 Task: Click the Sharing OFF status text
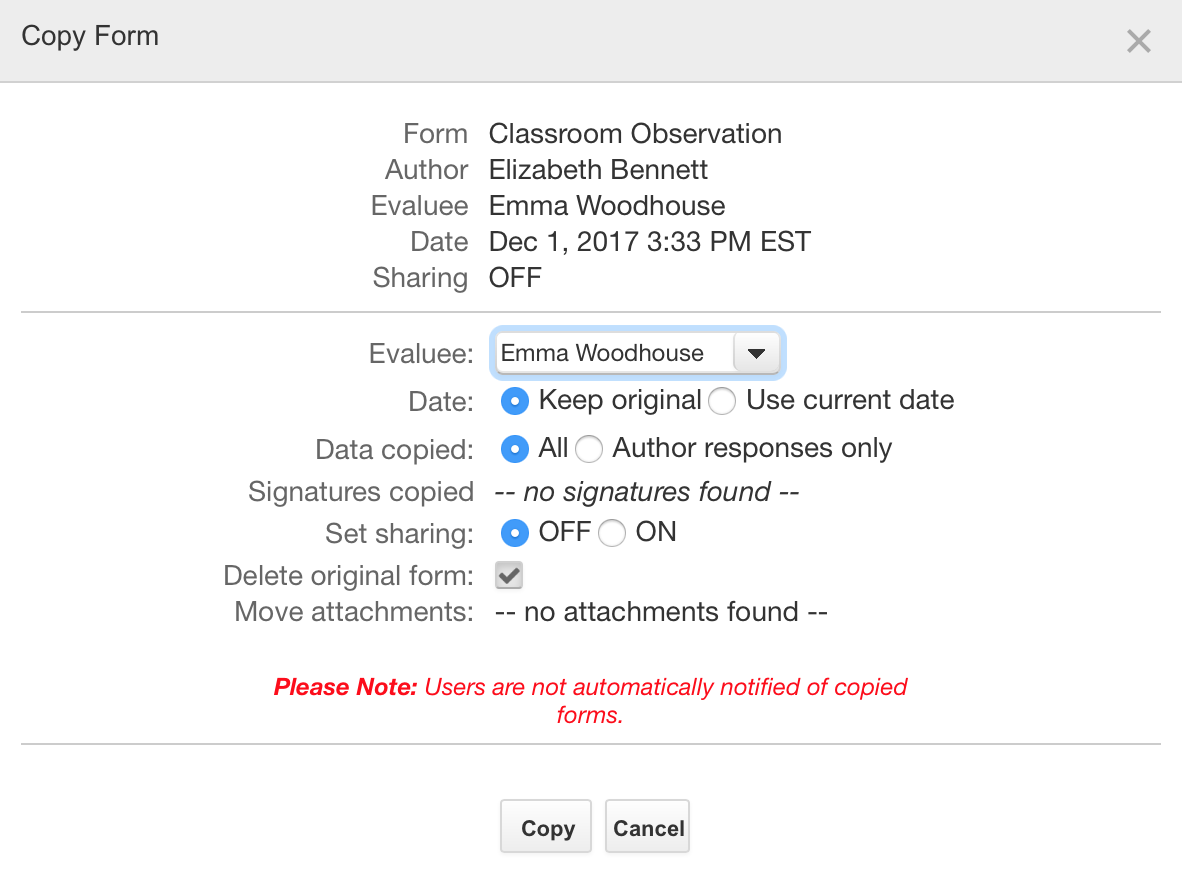point(514,277)
